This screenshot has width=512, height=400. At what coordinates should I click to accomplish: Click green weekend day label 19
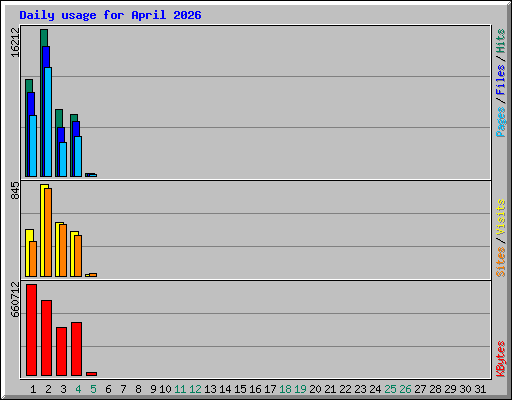[x=300, y=389]
